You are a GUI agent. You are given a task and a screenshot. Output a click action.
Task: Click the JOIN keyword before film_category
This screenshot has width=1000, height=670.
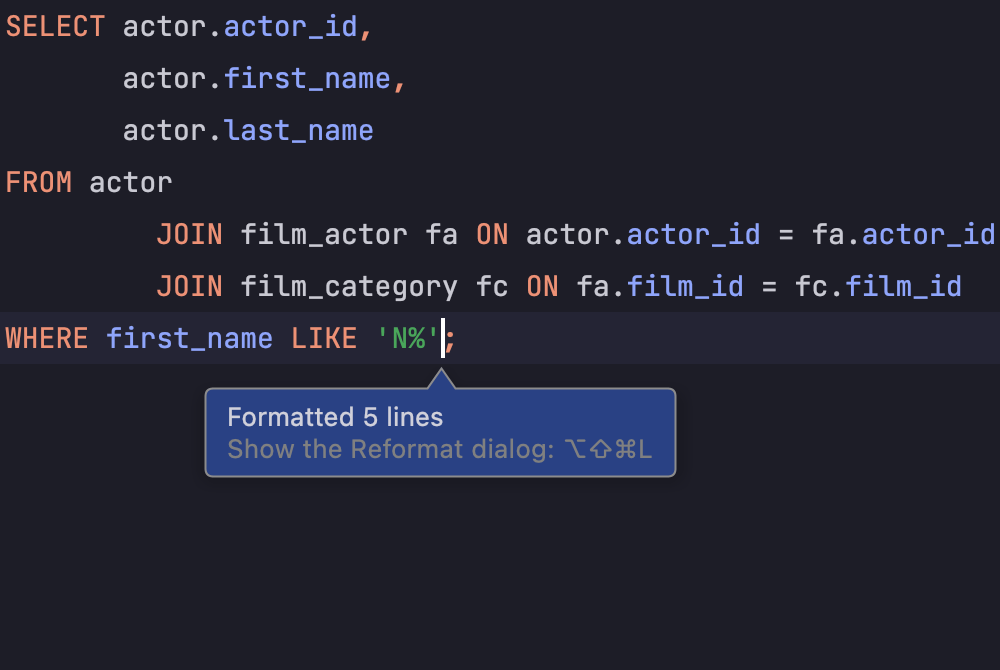click(x=189, y=287)
